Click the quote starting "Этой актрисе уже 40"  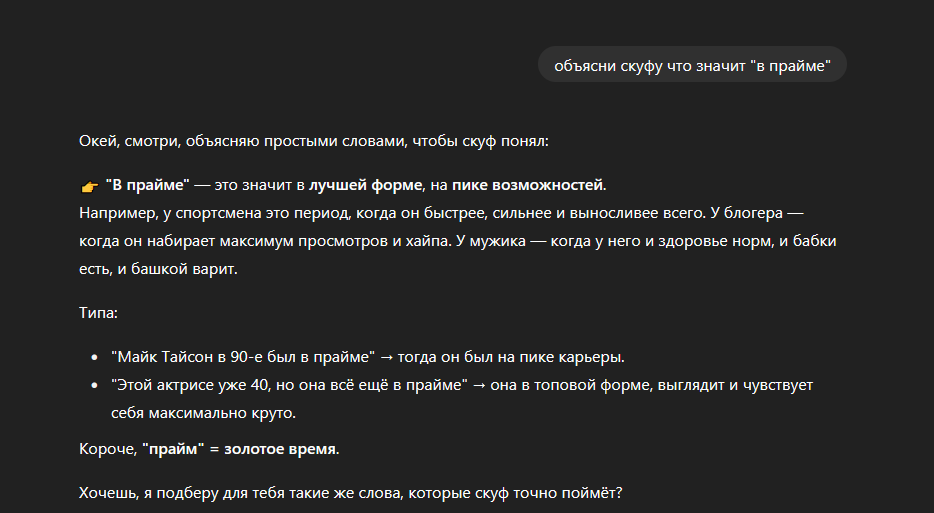(290, 385)
